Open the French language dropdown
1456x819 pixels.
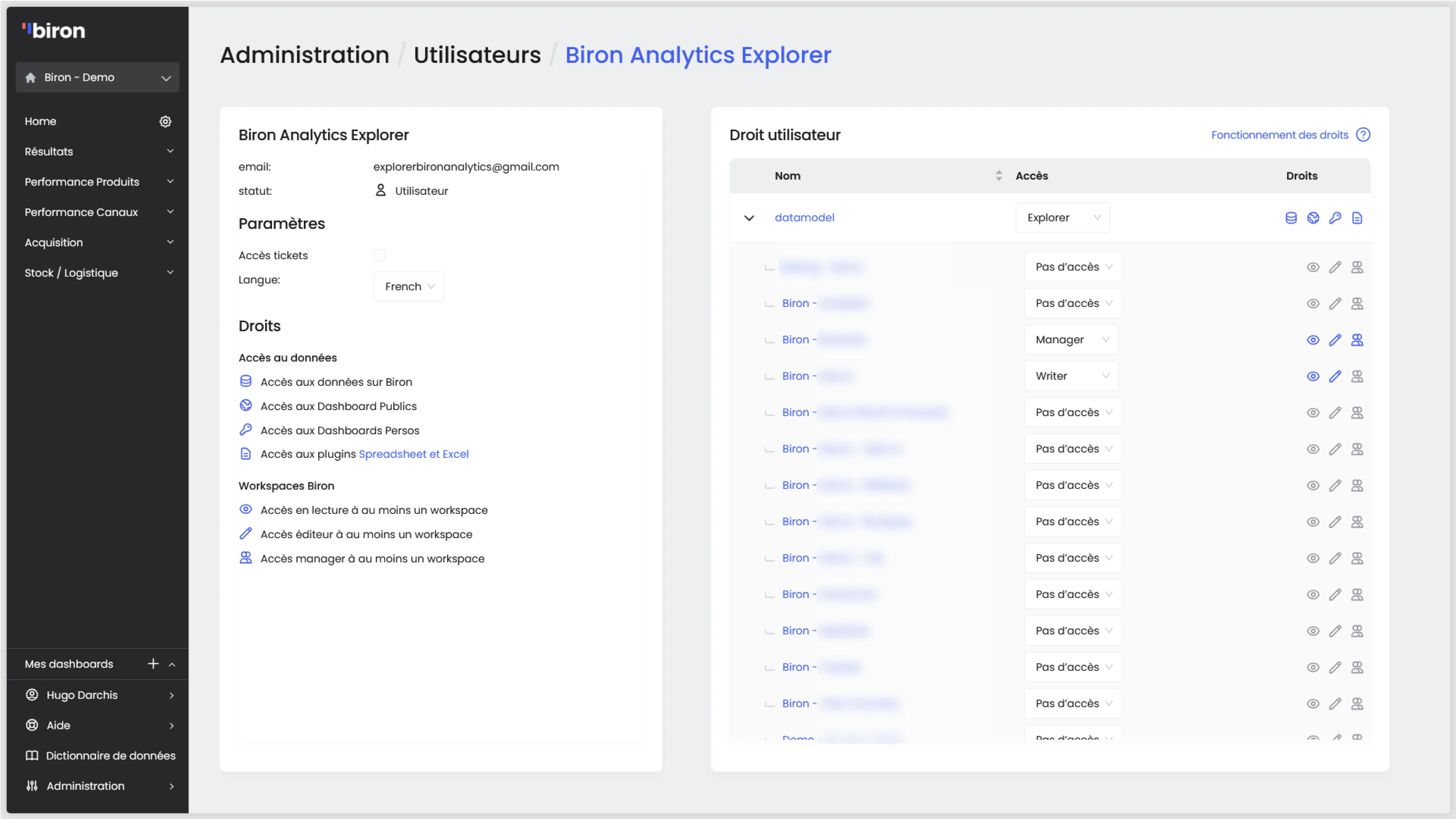click(x=409, y=287)
